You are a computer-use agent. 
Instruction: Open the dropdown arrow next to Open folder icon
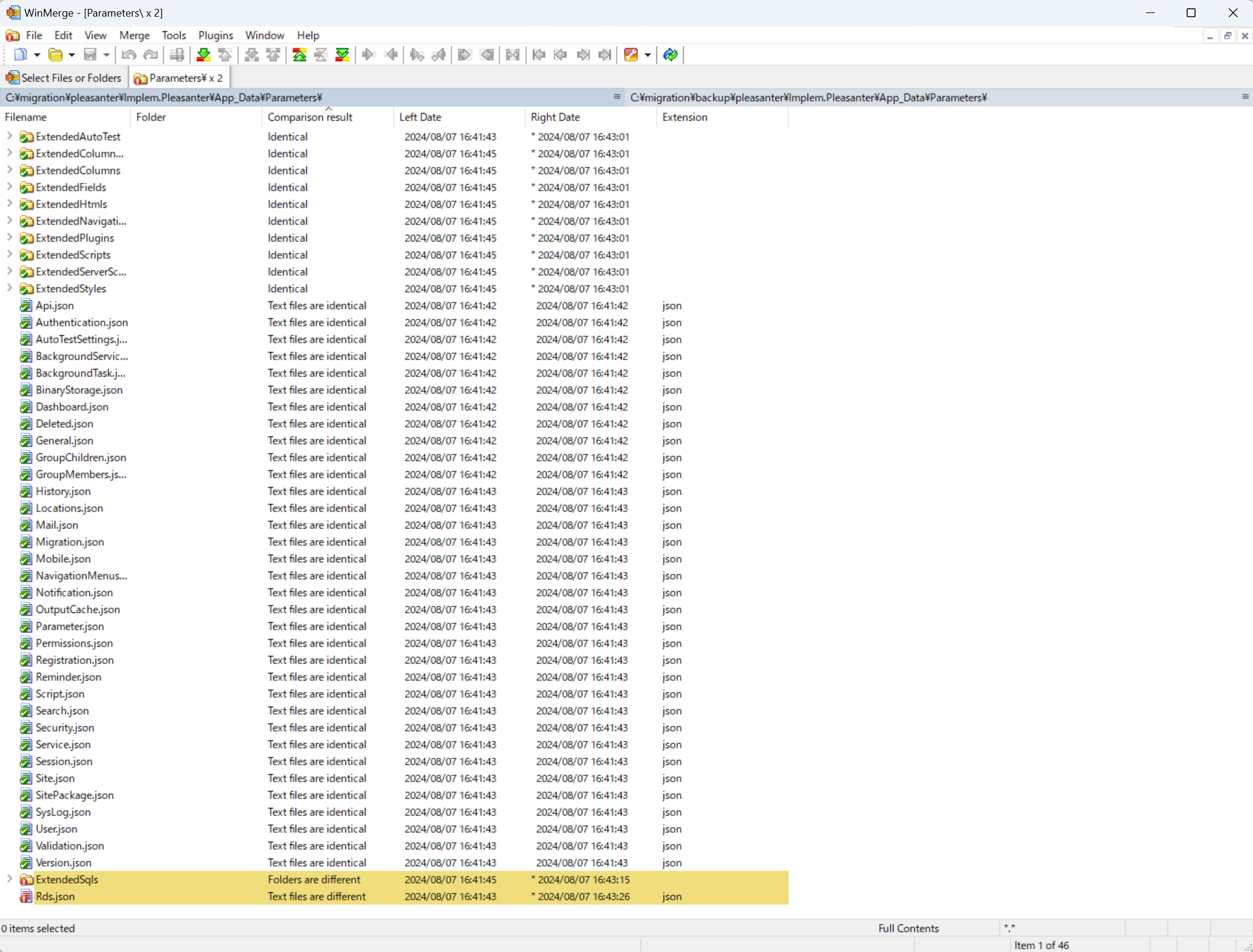(72, 55)
